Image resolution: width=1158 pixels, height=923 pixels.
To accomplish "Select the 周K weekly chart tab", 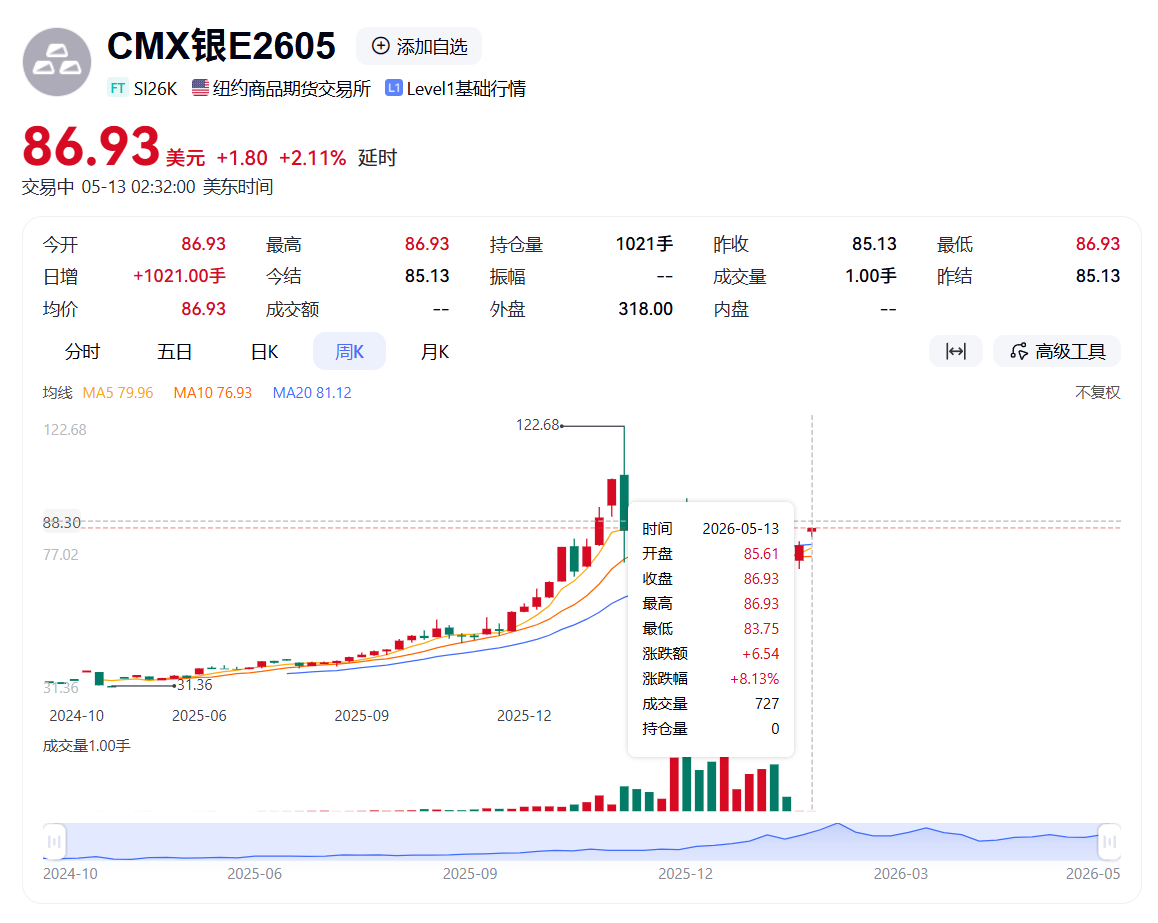I will click(349, 351).
